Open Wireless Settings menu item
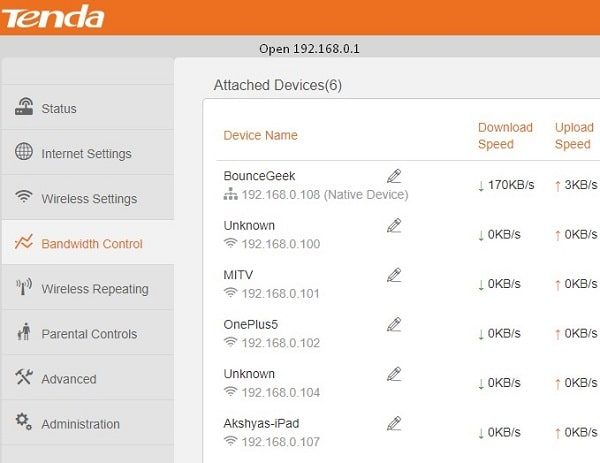The image size is (600, 463). [89, 199]
